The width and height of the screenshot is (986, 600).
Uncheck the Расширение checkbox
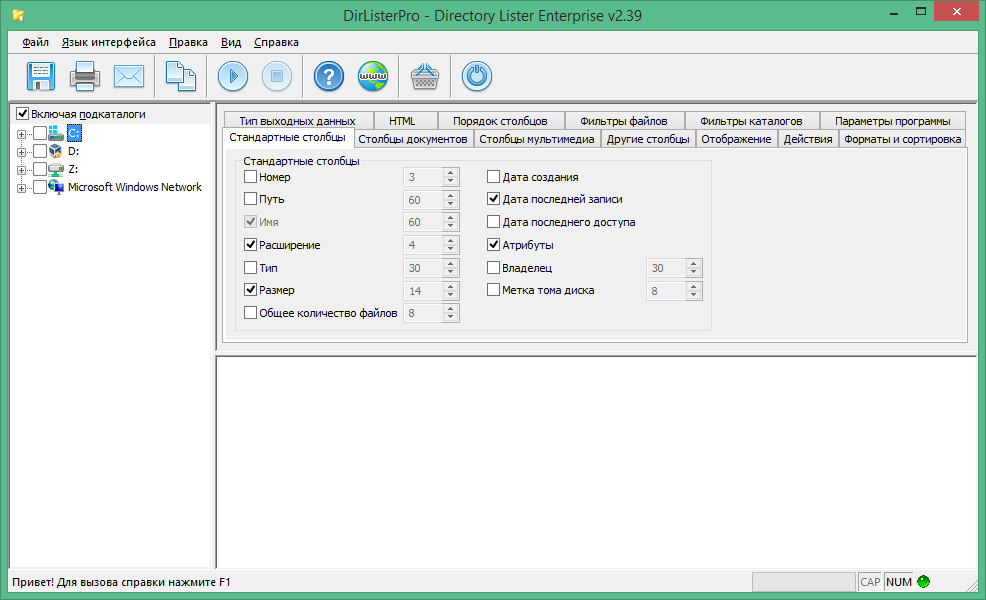click(x=250, y=245)
